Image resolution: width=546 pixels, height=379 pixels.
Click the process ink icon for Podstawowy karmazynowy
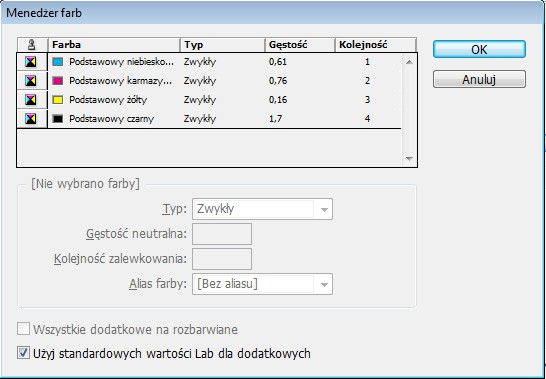(31, 81)
